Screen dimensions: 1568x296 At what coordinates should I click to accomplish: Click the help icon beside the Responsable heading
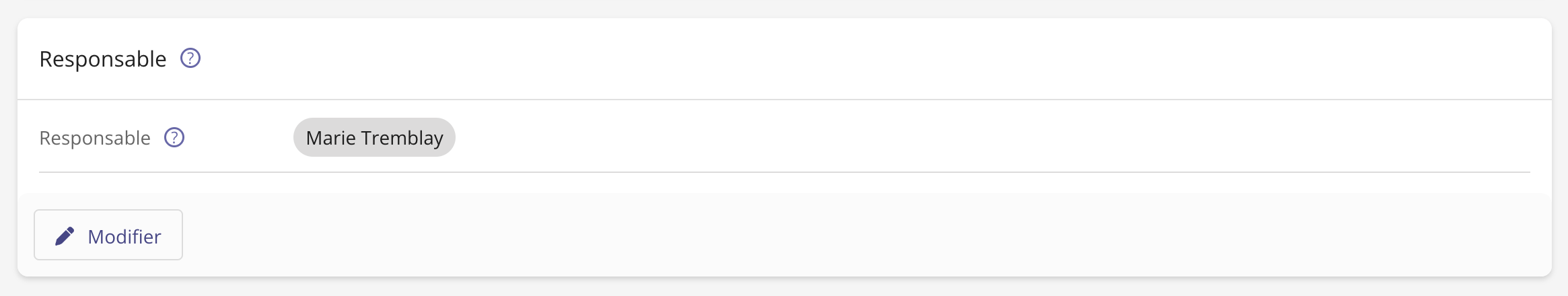pos(190,59)
